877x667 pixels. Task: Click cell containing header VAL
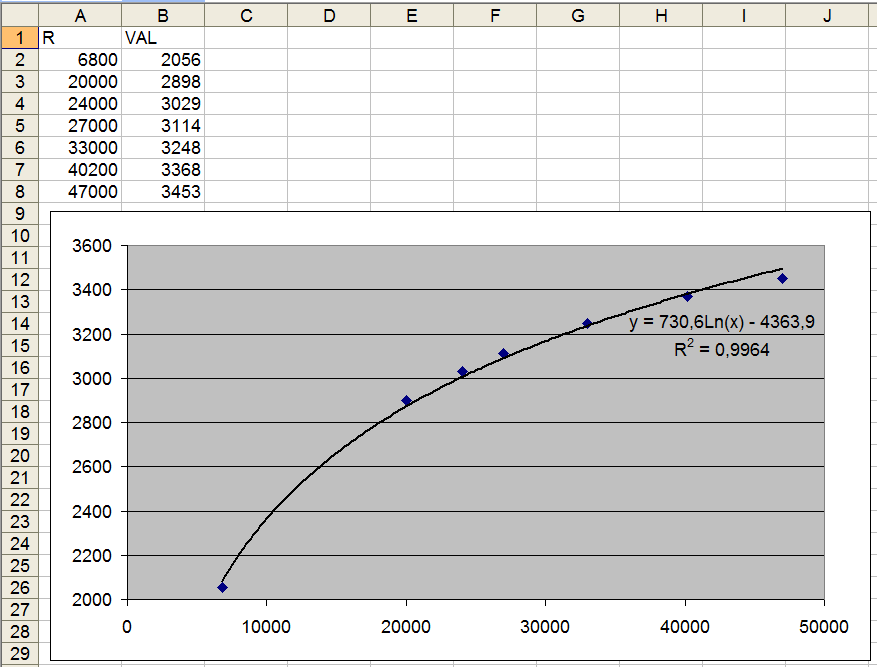pos(163,37)
